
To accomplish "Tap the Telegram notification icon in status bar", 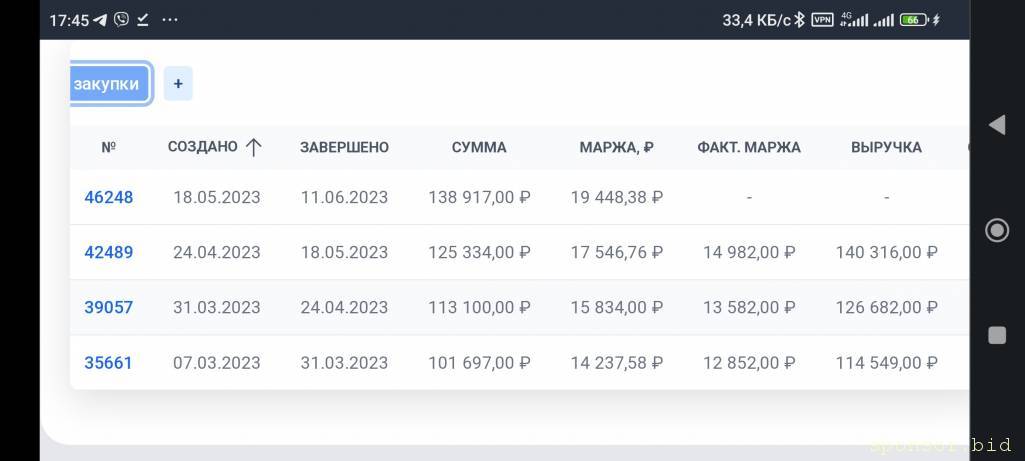I will click(101, 20).
